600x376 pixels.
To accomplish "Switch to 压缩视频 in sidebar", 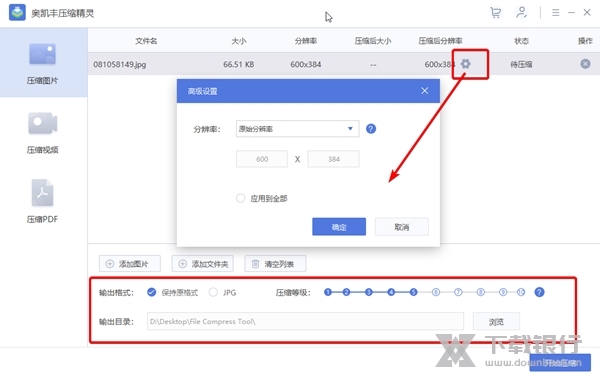I will click(42, 132).
